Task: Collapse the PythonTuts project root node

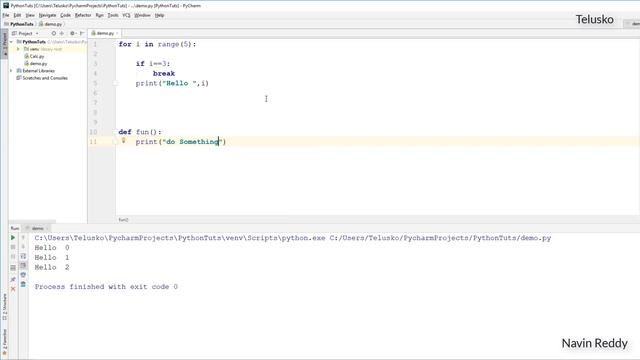Action: tap(11, 42)
